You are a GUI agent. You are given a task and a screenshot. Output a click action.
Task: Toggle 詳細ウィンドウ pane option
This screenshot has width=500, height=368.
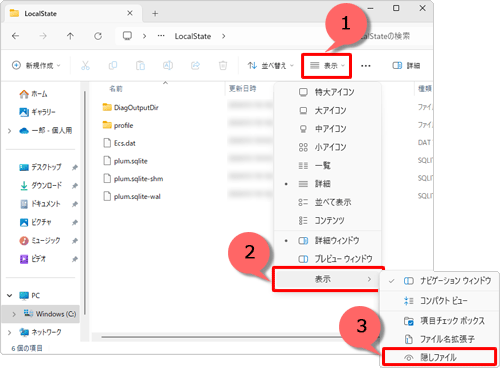[327, 240]
